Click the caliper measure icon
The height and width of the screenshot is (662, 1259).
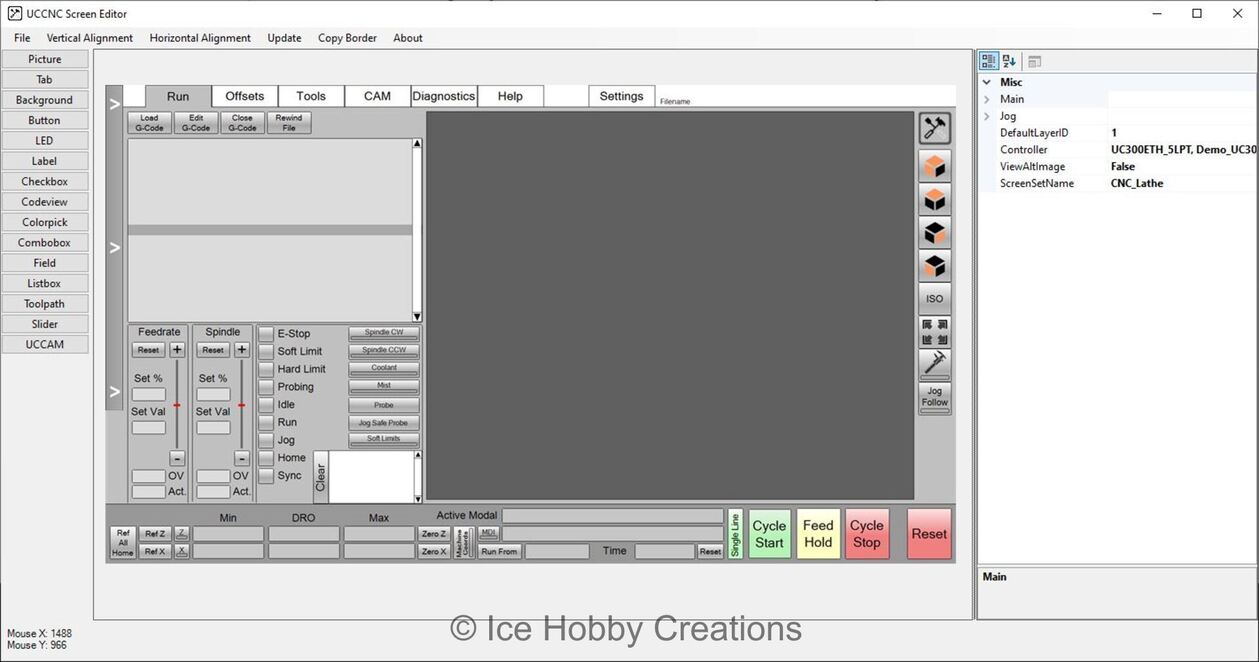coord(935,363)
